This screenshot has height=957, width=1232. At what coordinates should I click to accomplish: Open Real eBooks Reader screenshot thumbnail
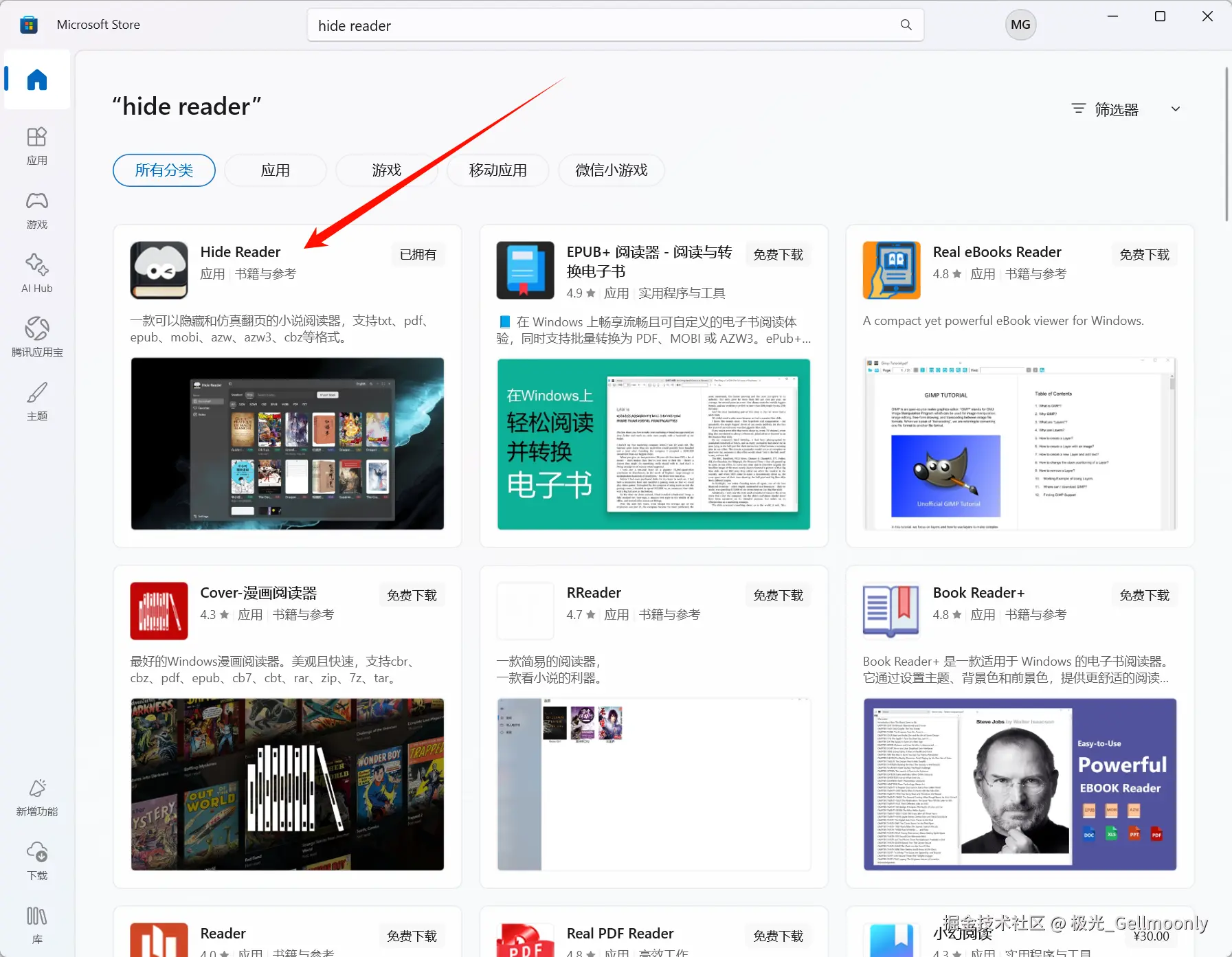point(1020,443)
